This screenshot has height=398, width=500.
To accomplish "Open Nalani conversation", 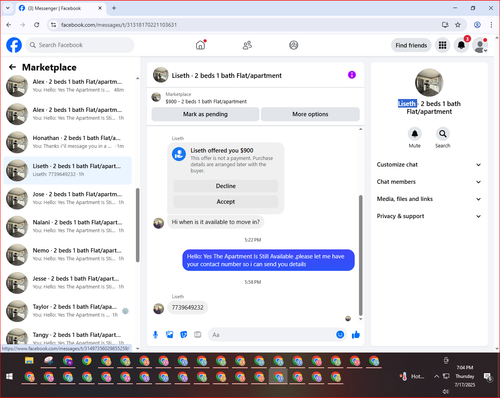I will pos(68,226).
